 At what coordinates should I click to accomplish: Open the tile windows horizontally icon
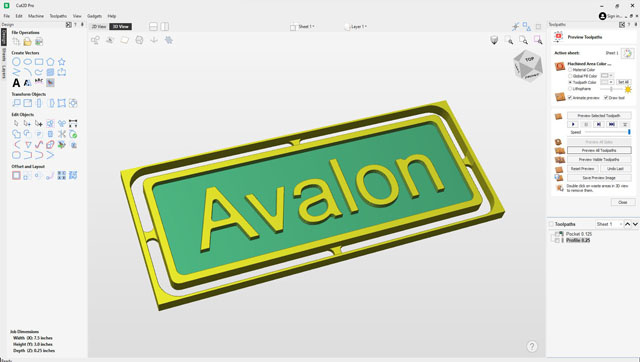click(153, 27)
